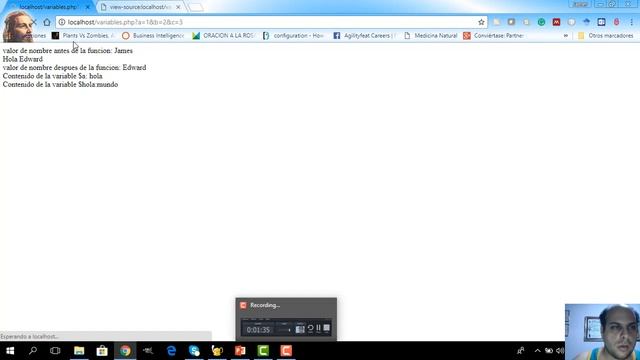This screenshot has width=640, height=360.
Task: Show hidden system tray icons chevron
Action: click(x=538, y=351)
